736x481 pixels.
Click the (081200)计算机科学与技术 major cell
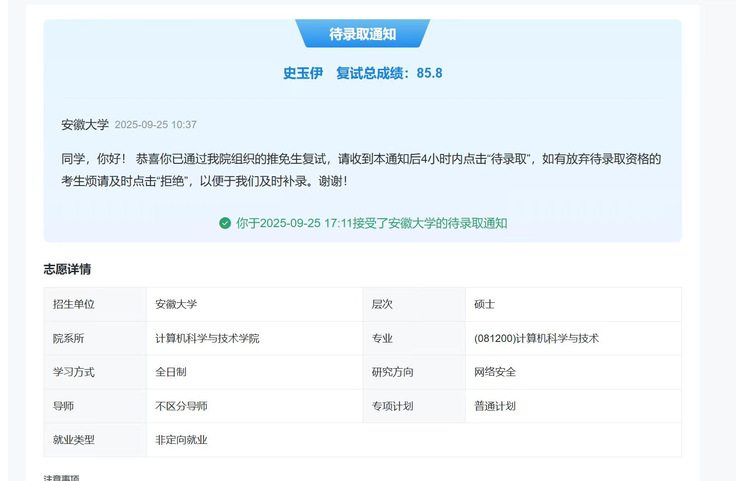pos(536,338)
